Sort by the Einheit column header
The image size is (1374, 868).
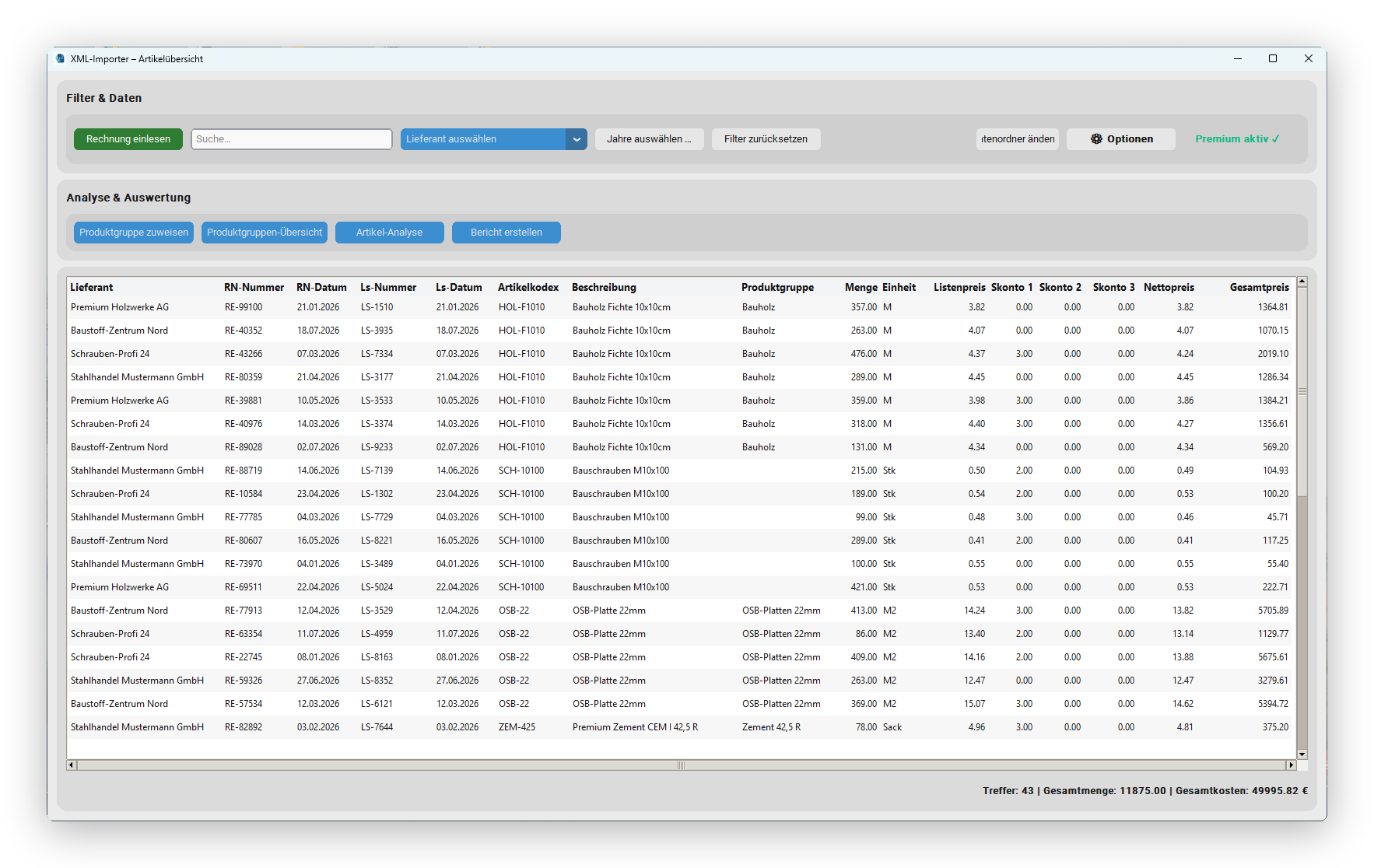[x=899, y=287]
